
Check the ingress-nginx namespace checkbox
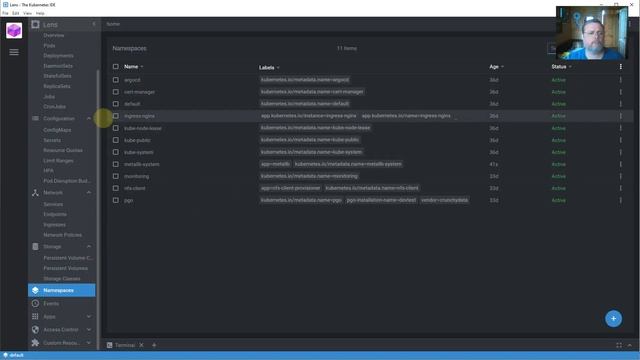(116, 116)
